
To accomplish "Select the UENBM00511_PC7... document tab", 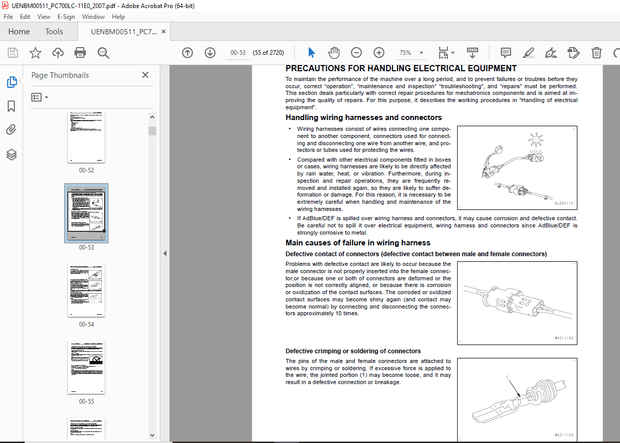I will [123, 32].
